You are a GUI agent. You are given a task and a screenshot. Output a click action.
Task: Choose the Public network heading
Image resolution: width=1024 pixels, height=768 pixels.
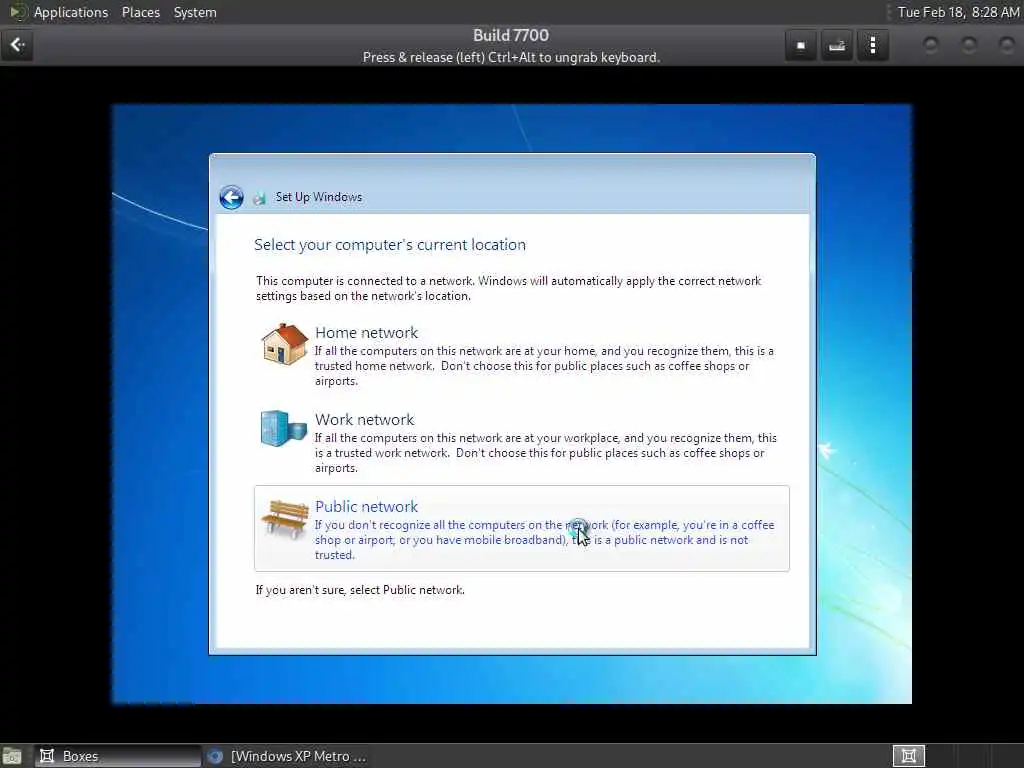tap(366, 506)
